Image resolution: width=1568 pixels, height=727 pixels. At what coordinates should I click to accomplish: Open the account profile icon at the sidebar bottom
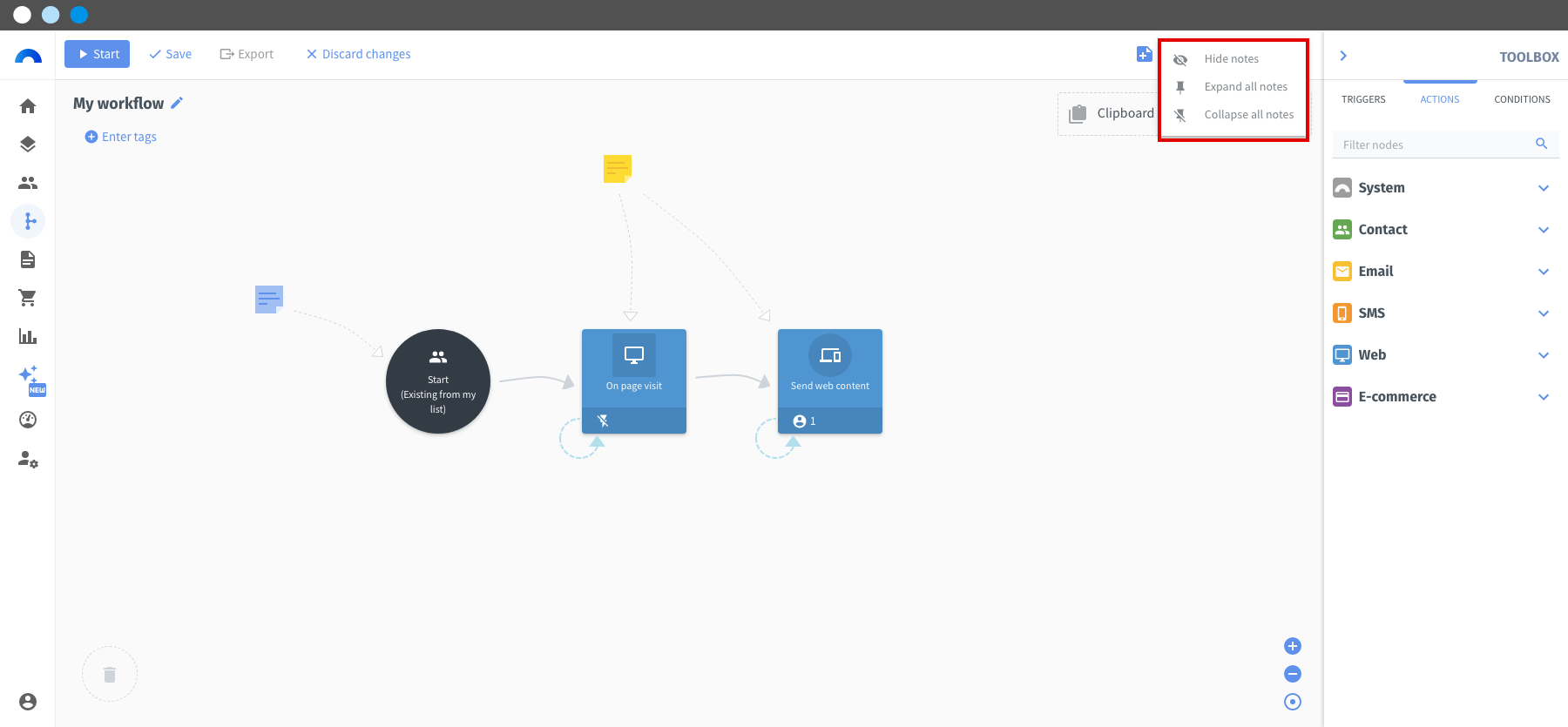tap(28, 702)
